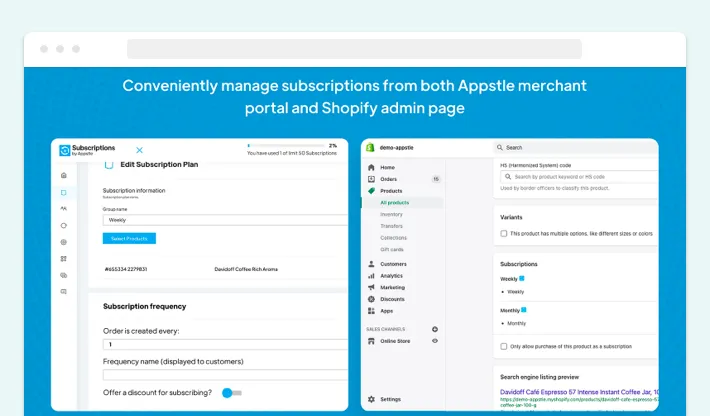Open Customers in Shopify navigation
This screenshot has width=710, height=416.
(x=393, y=264)
